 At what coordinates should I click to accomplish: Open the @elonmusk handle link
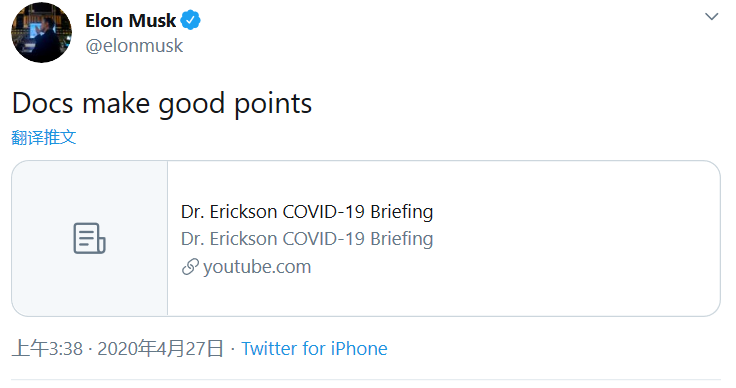tap(134, 46)
